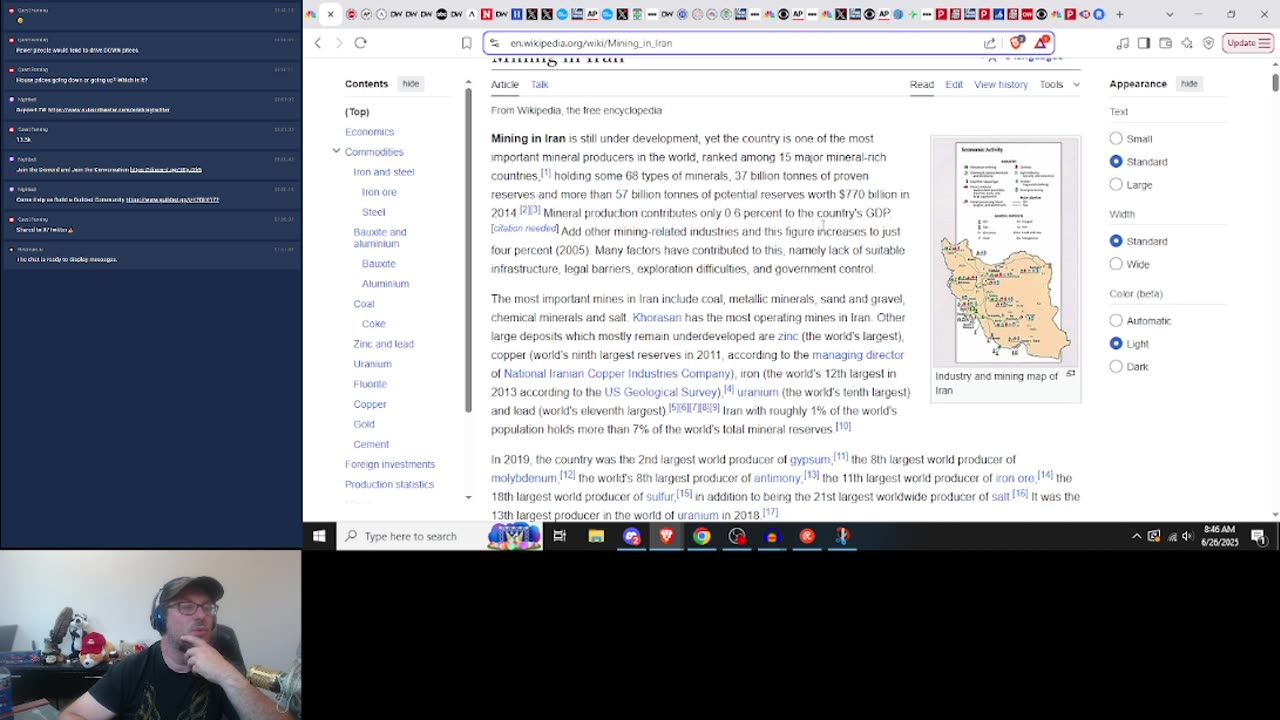Open the Brave Wallet icon
Image resolution: width=1280 pixels, height=720 pixels.
[1165, 43]
